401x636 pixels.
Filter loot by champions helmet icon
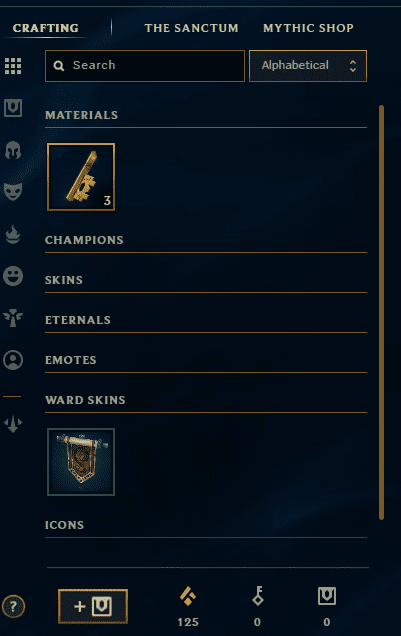(x=13, y=150)
